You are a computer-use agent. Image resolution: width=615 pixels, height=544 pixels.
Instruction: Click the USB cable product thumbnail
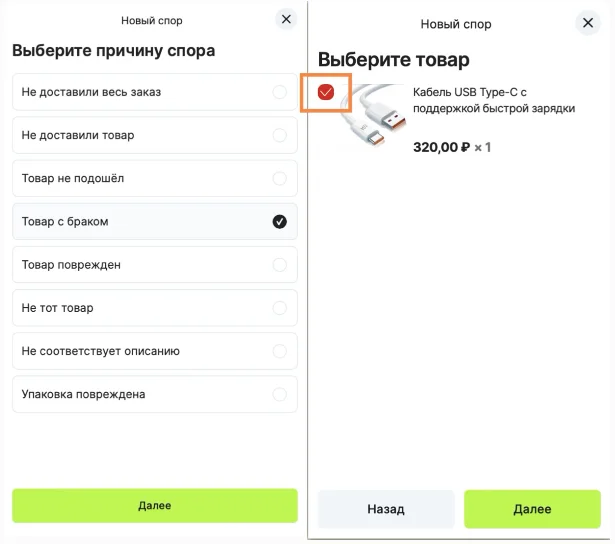click(373, 116)
